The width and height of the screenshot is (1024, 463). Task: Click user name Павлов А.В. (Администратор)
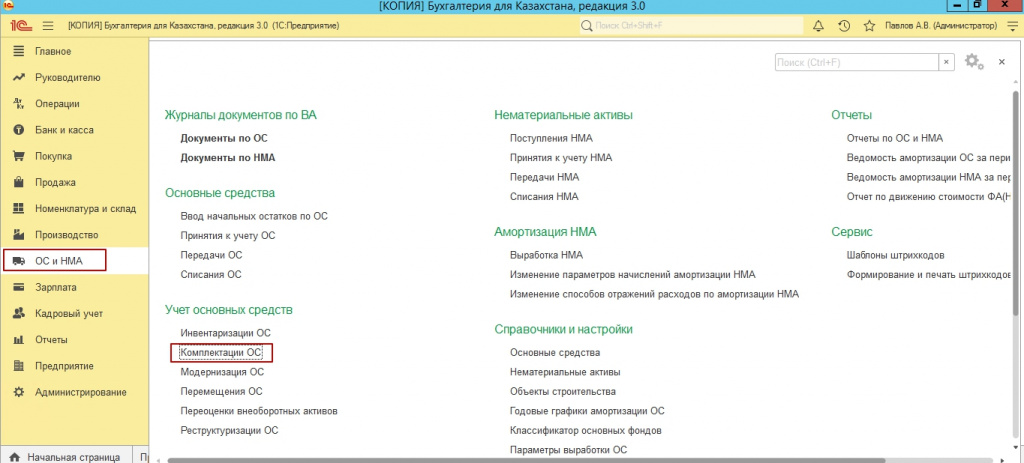tap(941, 26)
